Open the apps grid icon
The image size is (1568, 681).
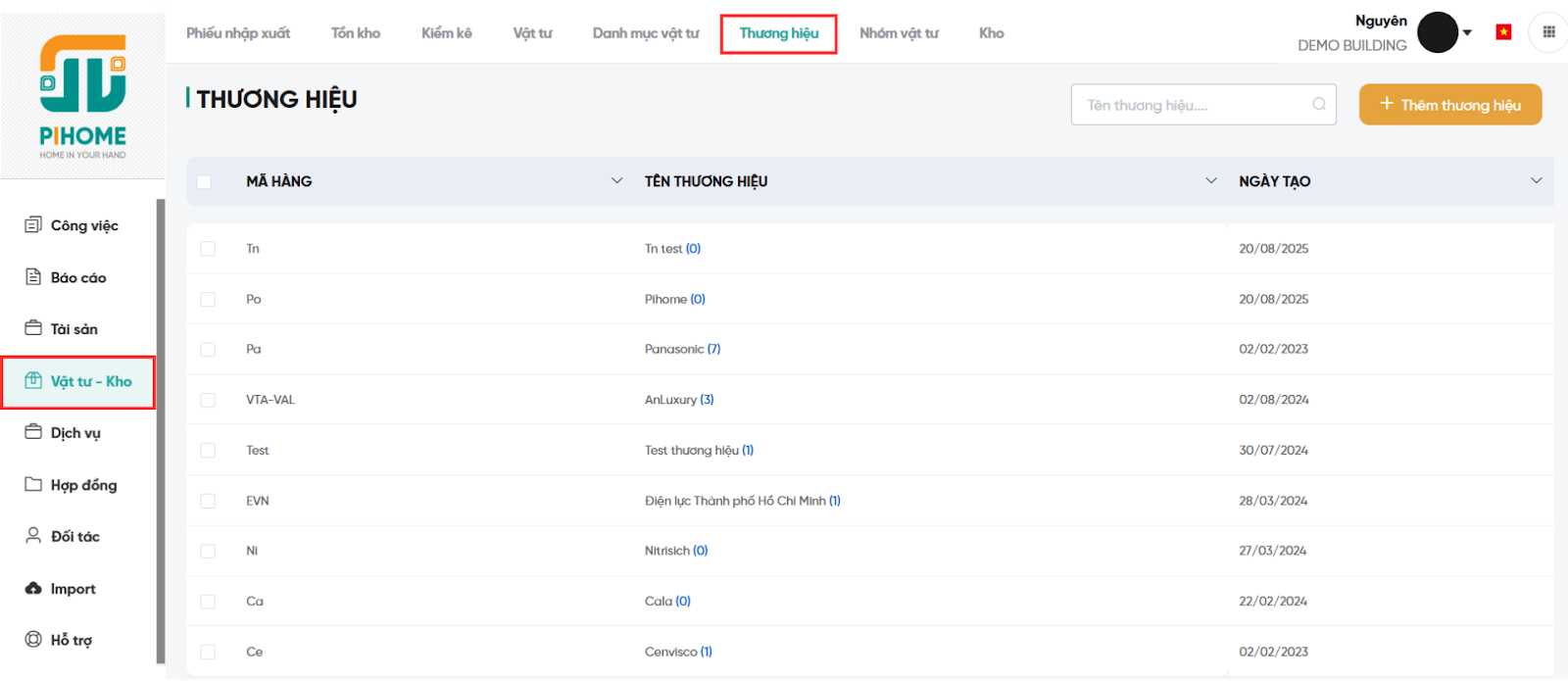[x=1548, y=32]
